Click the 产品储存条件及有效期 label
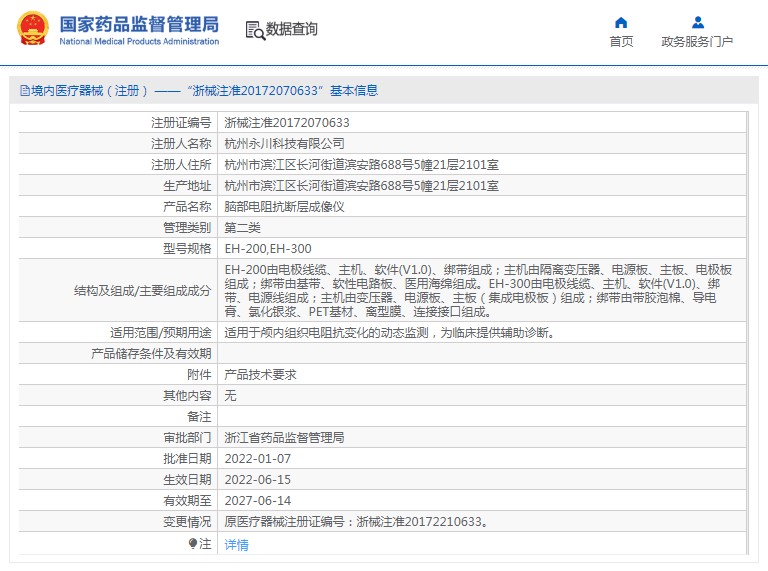Screen dimensions: 768x571 pyautogui.click(x=151, y=354)
